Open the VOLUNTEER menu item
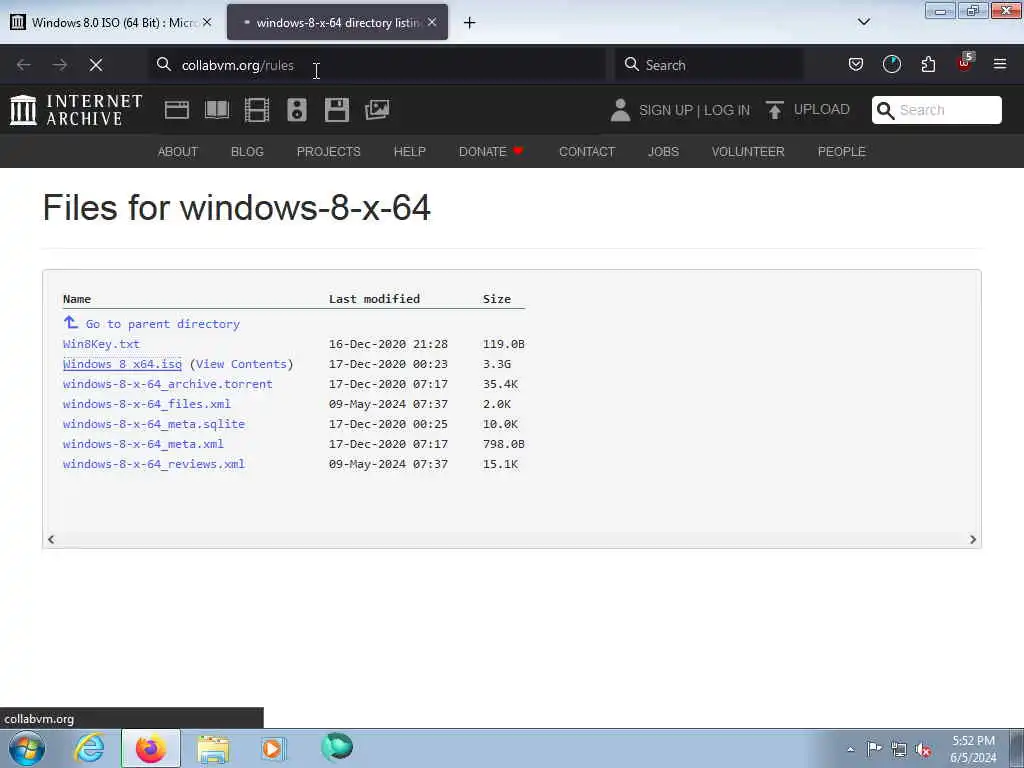This screenshot has height=768, width=1024. (x=748, y=152)
